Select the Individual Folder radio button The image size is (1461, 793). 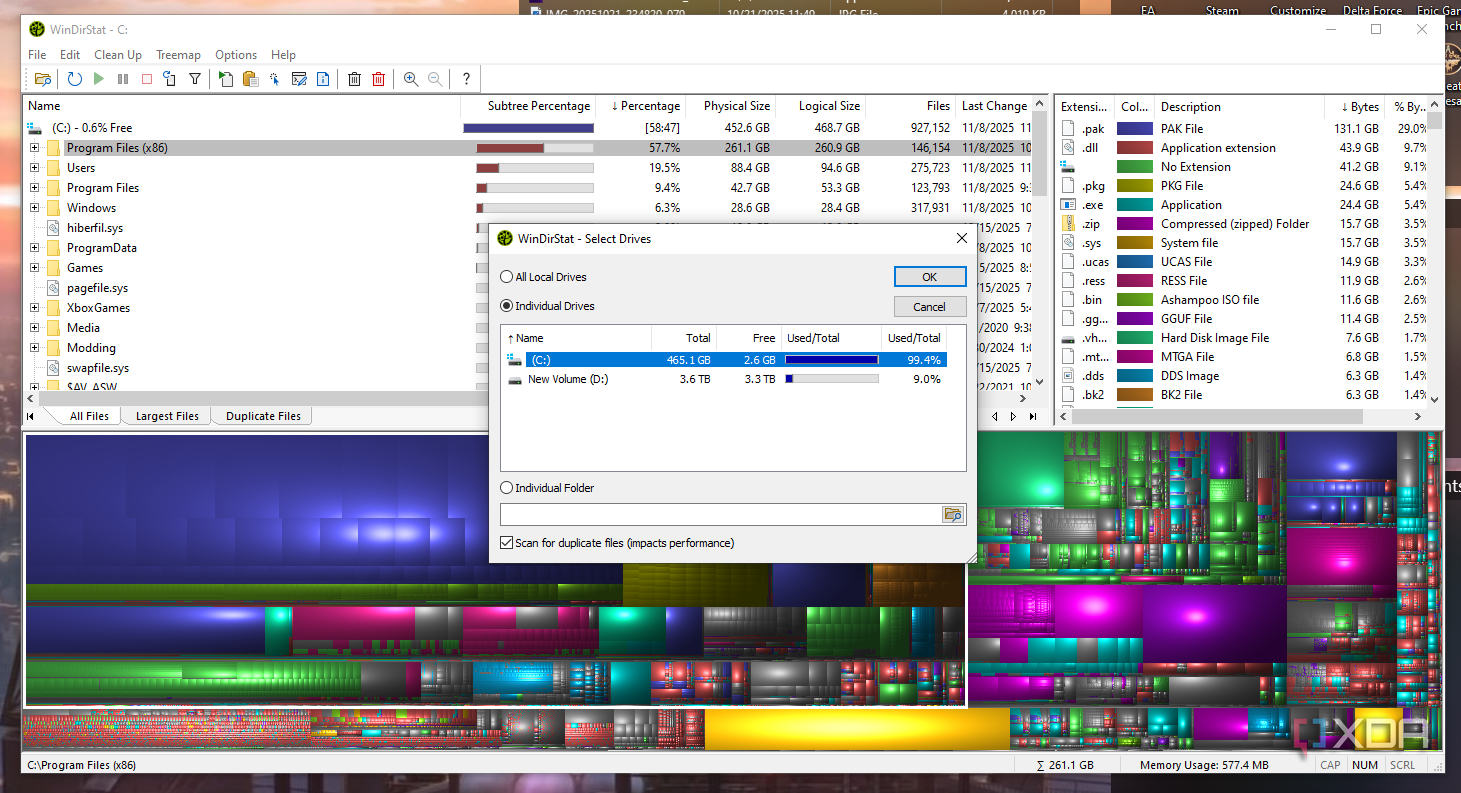click(506, 488)
